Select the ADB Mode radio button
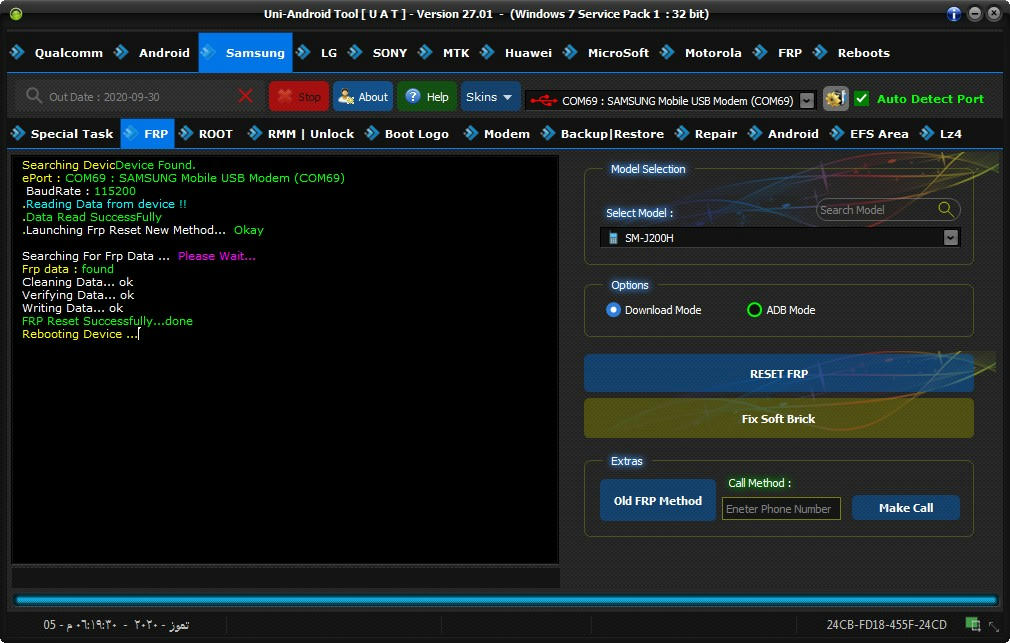 tap(754, 310)
